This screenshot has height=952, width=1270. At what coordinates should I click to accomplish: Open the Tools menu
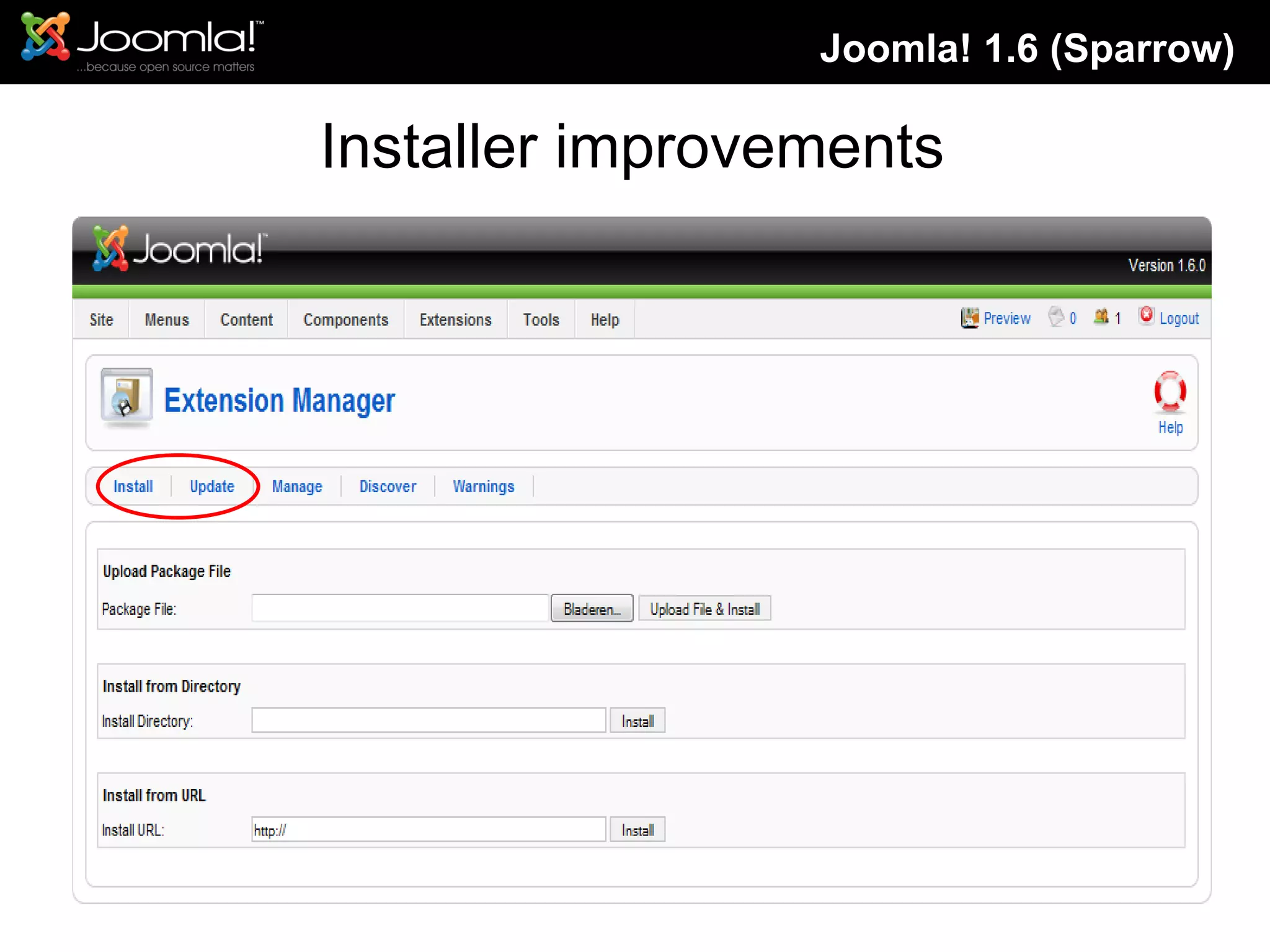pyautogui.click(x=541, y=320)
